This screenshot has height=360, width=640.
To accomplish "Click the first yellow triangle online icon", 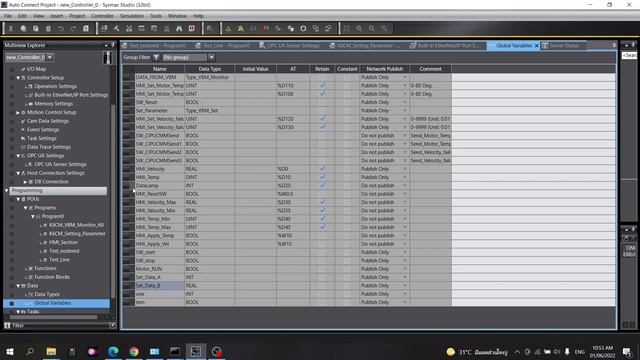I will point(229,29).
